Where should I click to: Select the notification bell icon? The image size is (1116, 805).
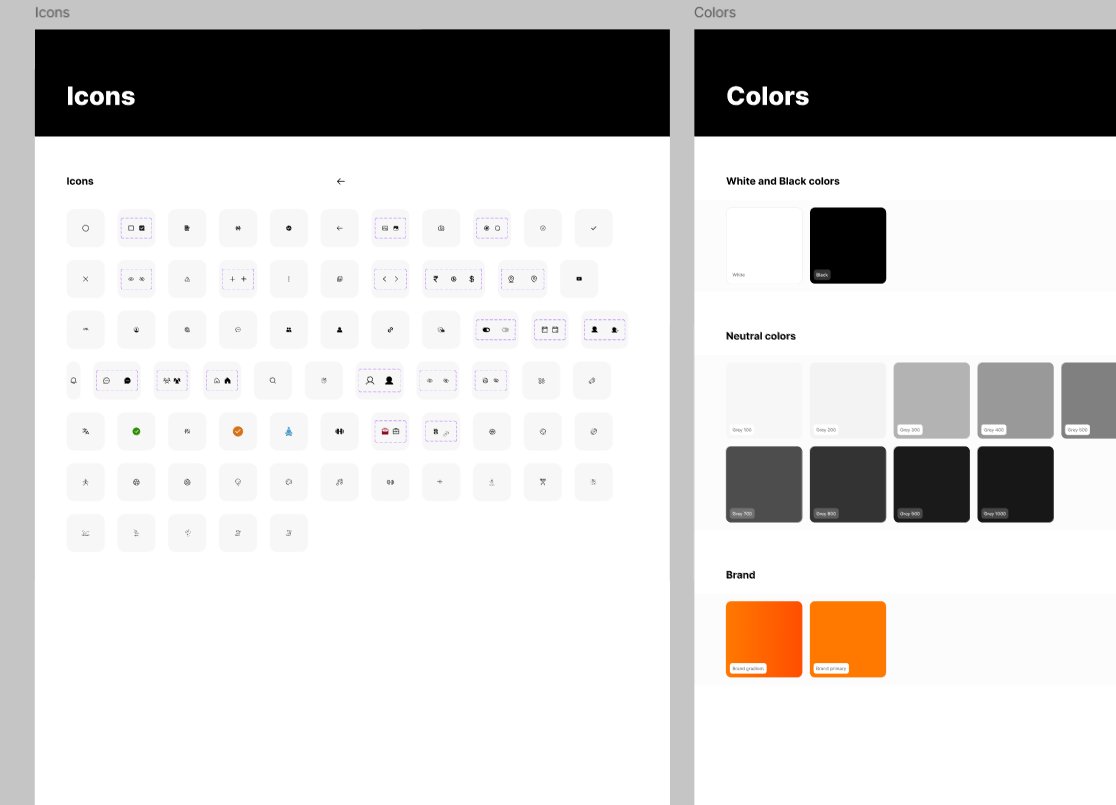73,381
